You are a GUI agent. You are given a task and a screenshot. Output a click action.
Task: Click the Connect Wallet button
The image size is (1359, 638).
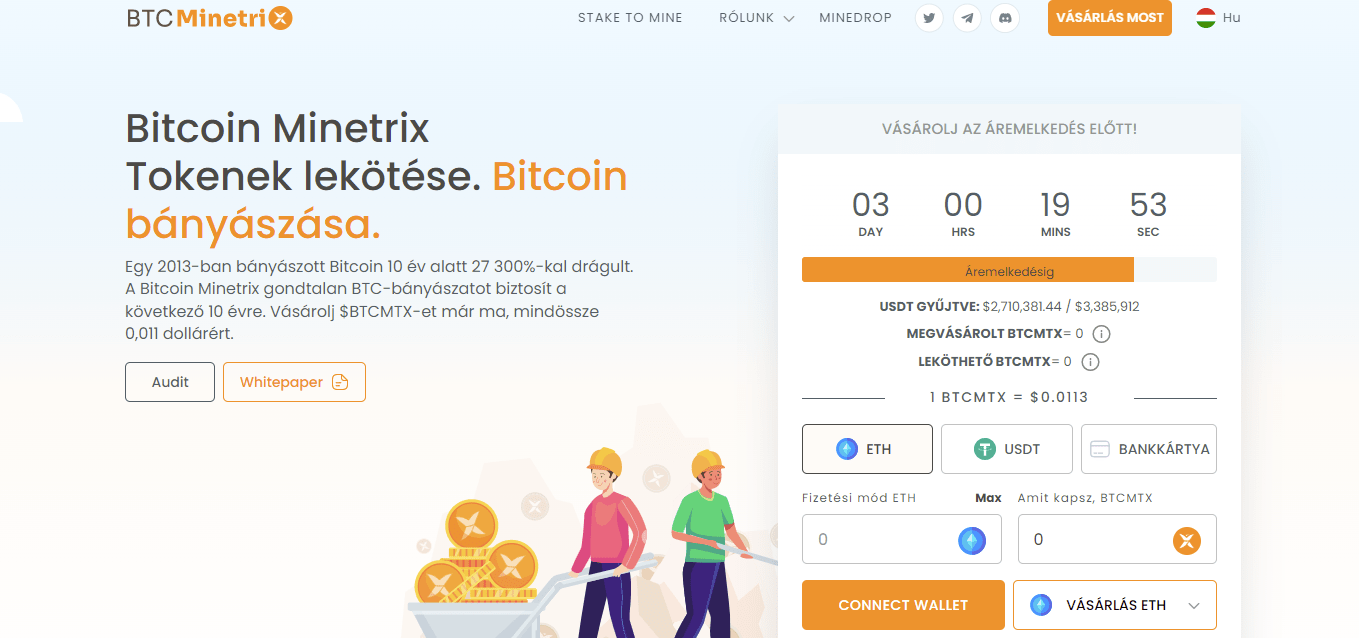coord(903,605)
